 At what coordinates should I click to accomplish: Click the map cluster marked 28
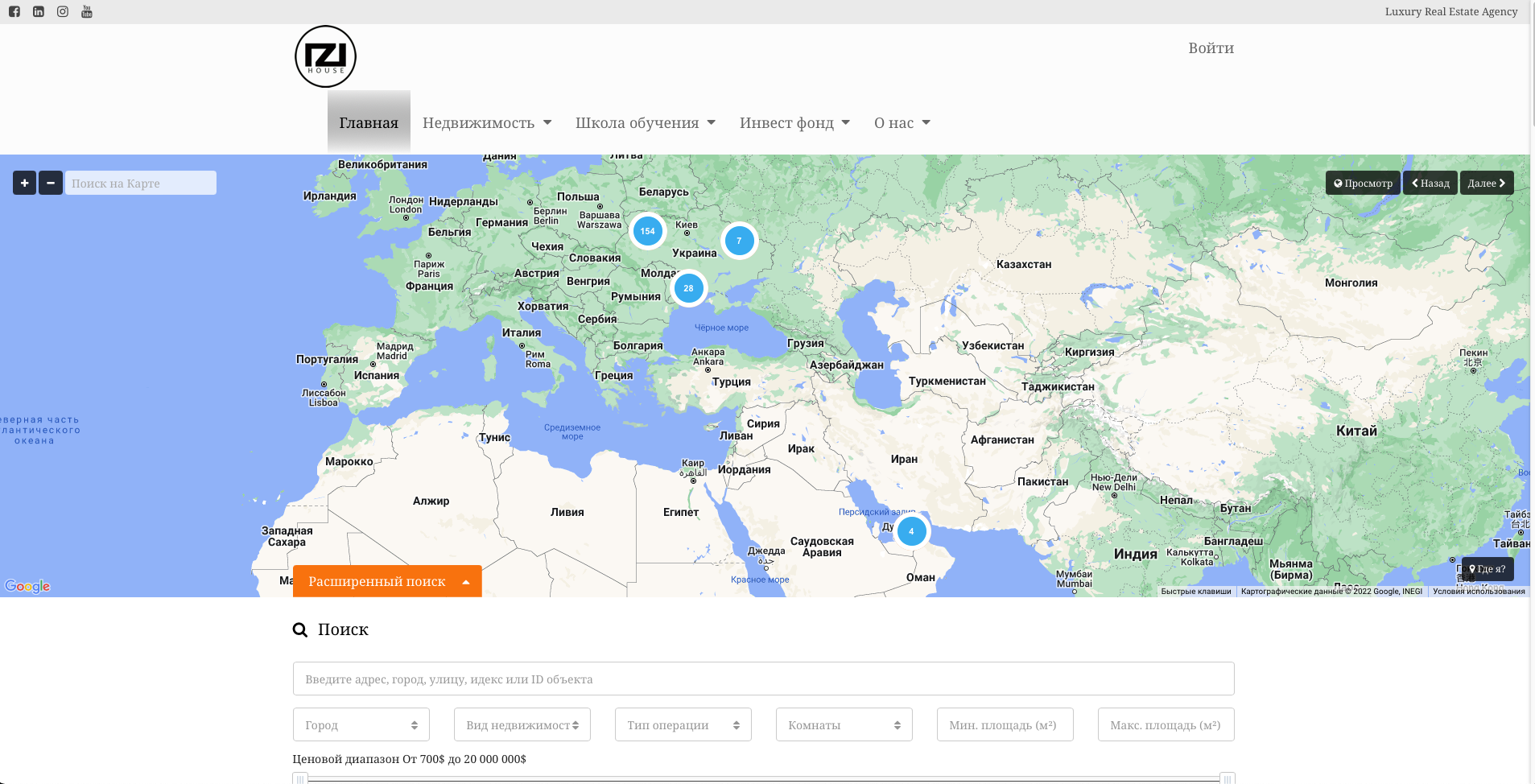[x=688, y=288]
